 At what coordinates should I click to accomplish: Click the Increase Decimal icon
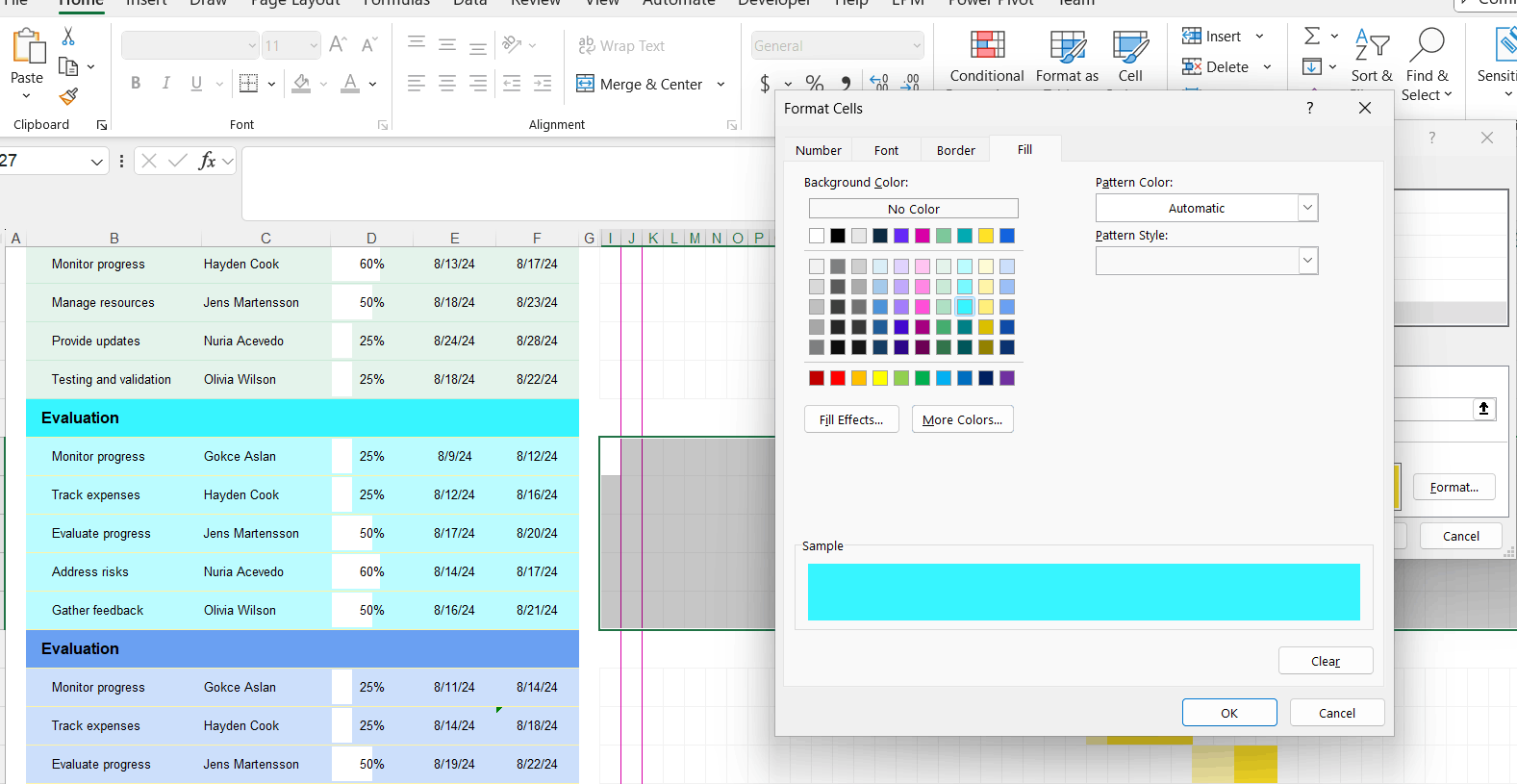(879, 83)
